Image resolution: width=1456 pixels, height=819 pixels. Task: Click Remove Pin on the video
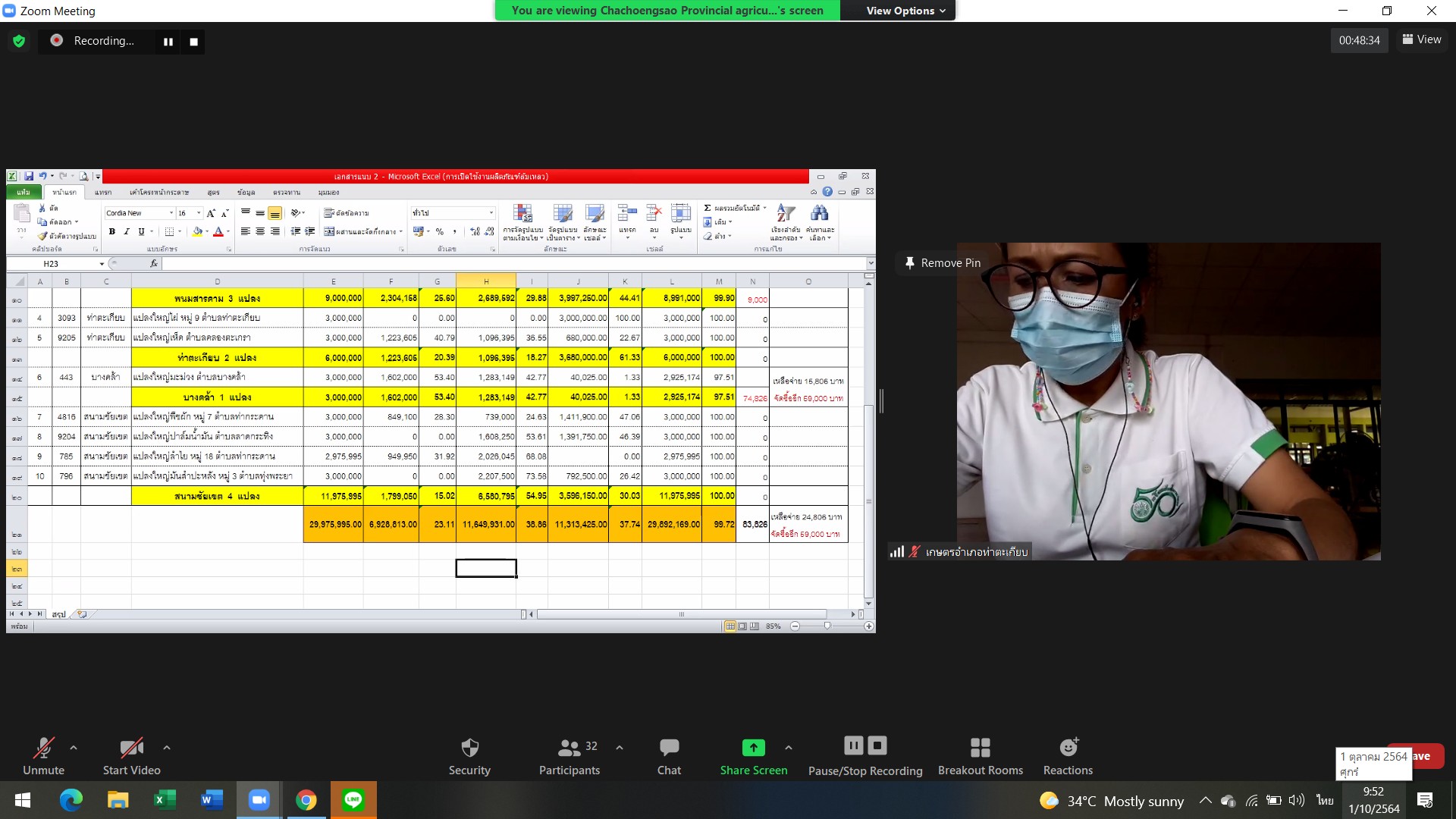942,263
